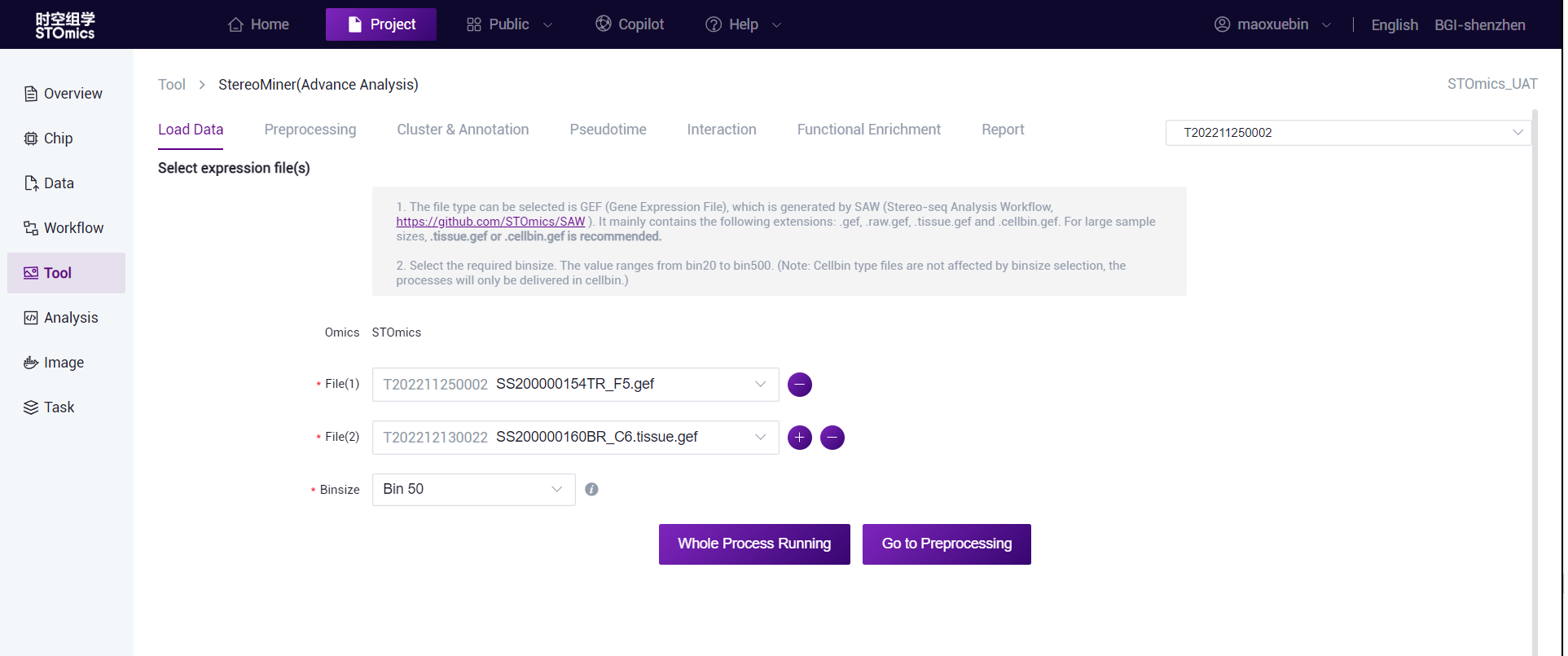Click the Binsize info icon
The height and width of the screenshot is (656, 1568).
click(x=592, y=489)
